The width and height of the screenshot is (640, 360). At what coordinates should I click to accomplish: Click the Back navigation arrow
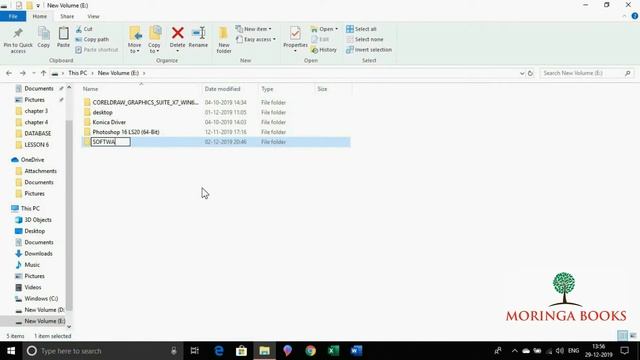pyautogui.click(x=9, y=73)
